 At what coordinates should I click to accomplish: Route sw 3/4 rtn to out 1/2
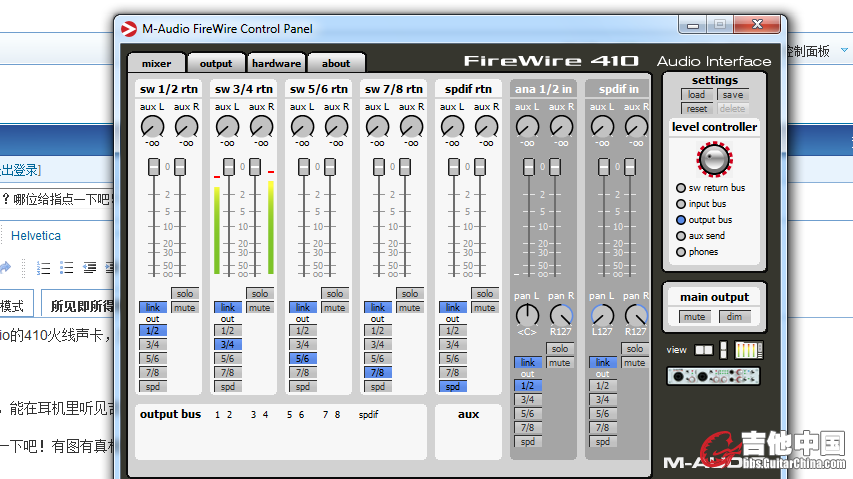(227, 331)
